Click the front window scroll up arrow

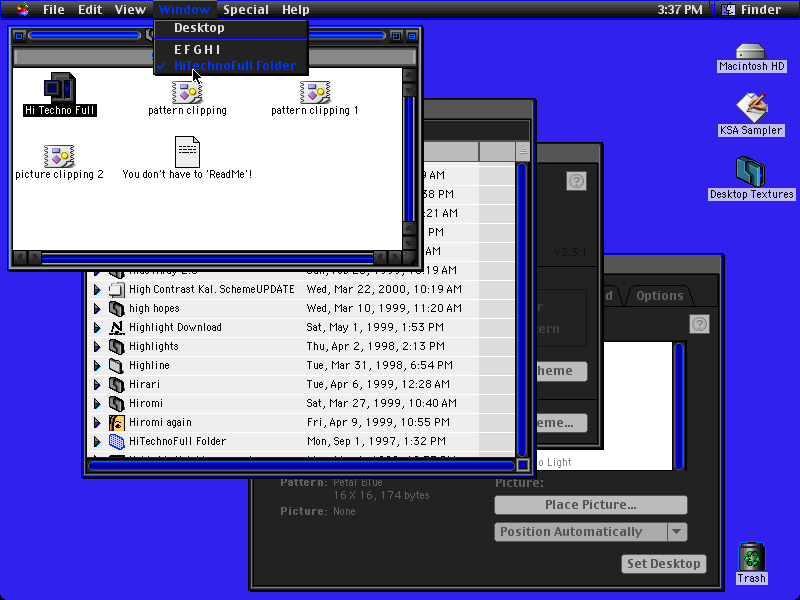(x=410, y=76)
